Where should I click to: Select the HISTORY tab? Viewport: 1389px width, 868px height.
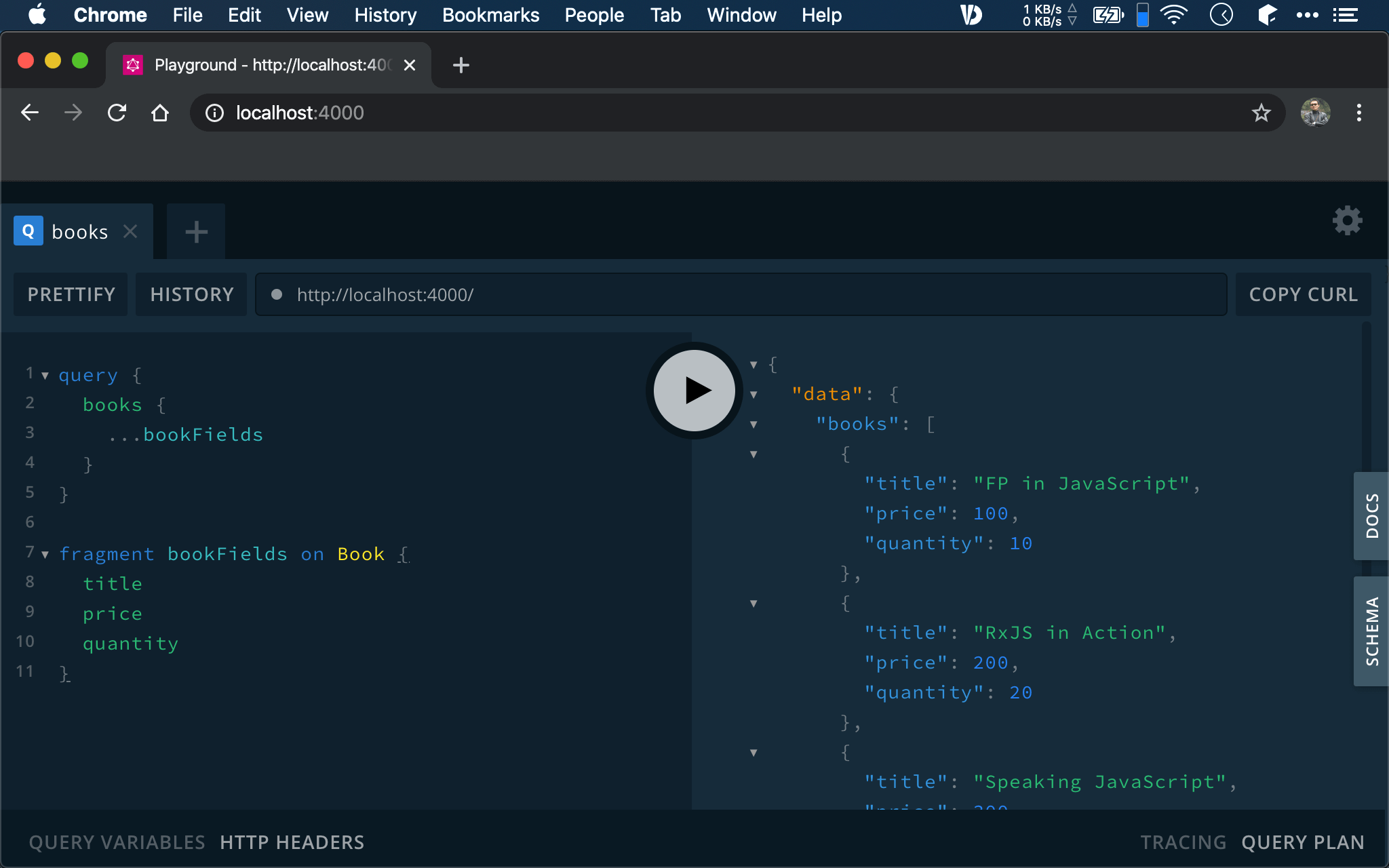point(192,295)
